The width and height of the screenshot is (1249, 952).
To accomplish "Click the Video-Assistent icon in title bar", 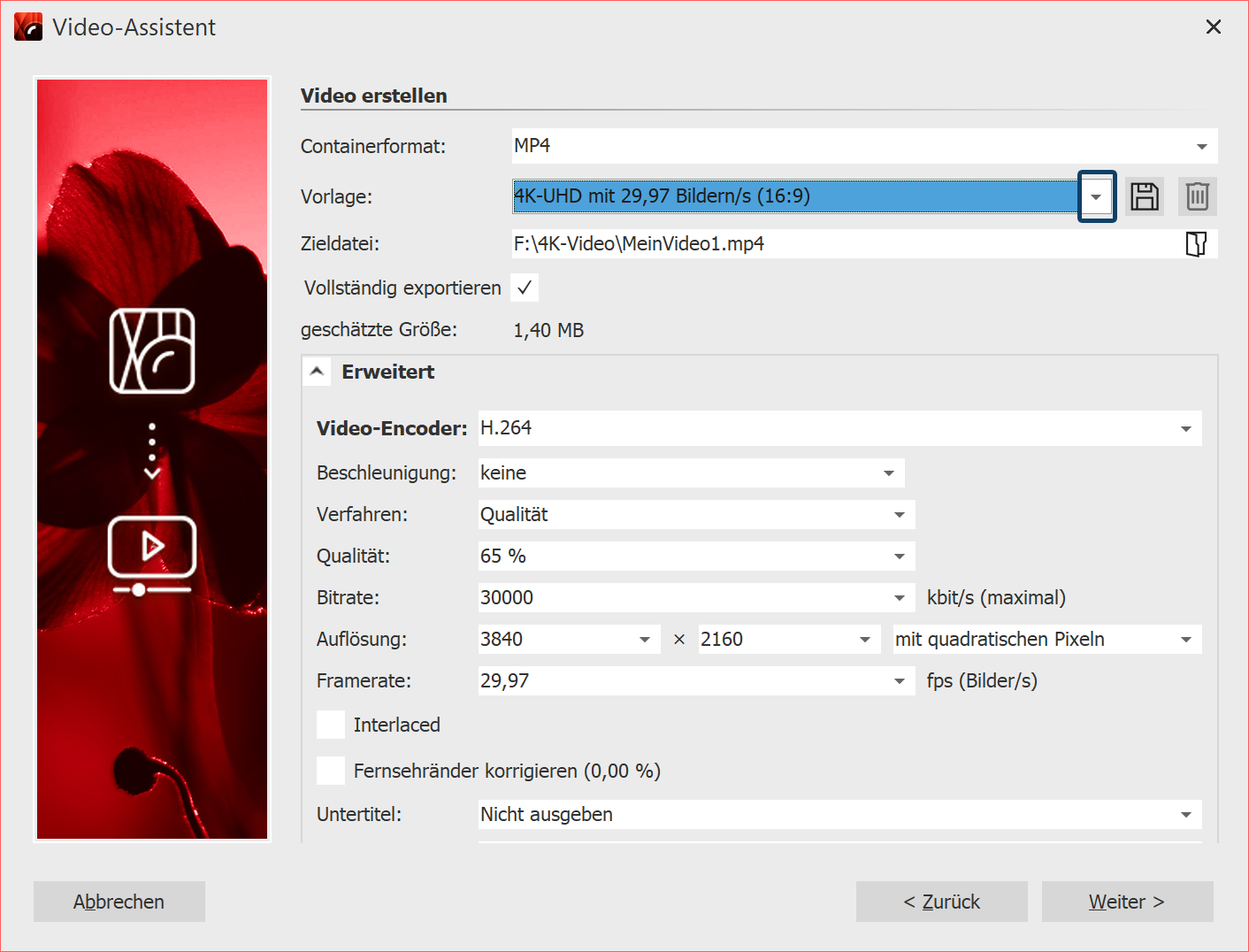I will (x=28, y=27).
